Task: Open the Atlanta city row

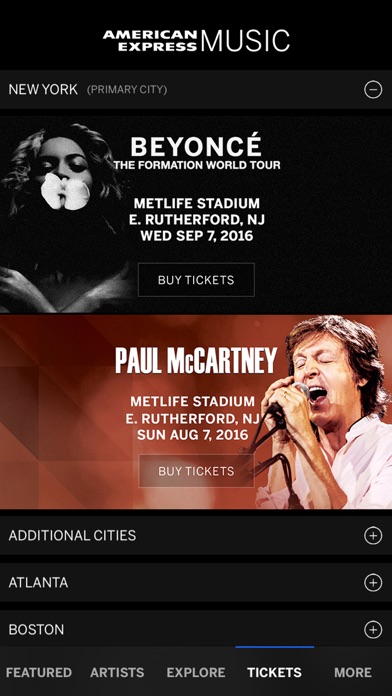Action: (x=196, y=582)
